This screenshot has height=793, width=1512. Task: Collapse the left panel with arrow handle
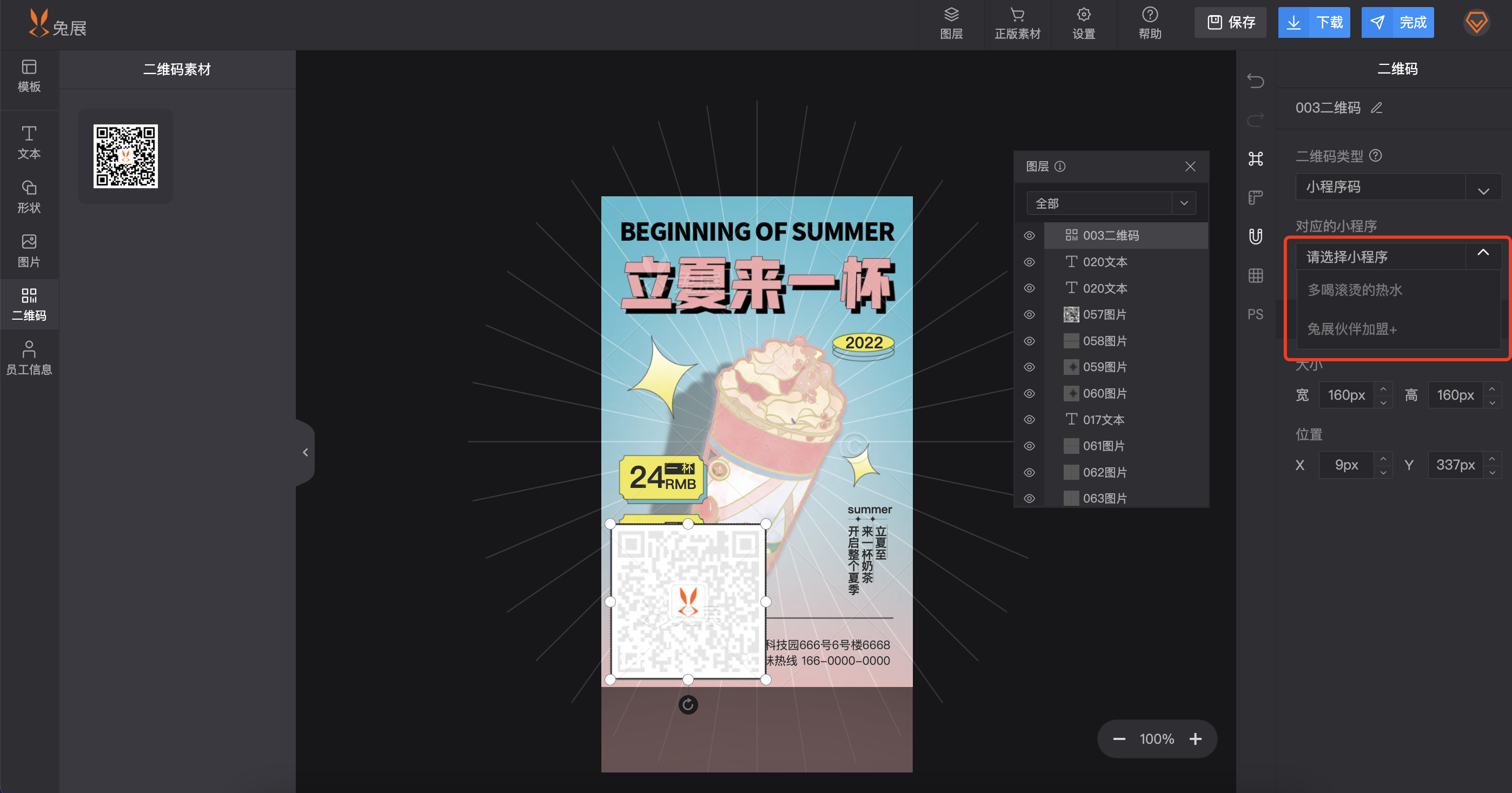[x=305, y=452]
